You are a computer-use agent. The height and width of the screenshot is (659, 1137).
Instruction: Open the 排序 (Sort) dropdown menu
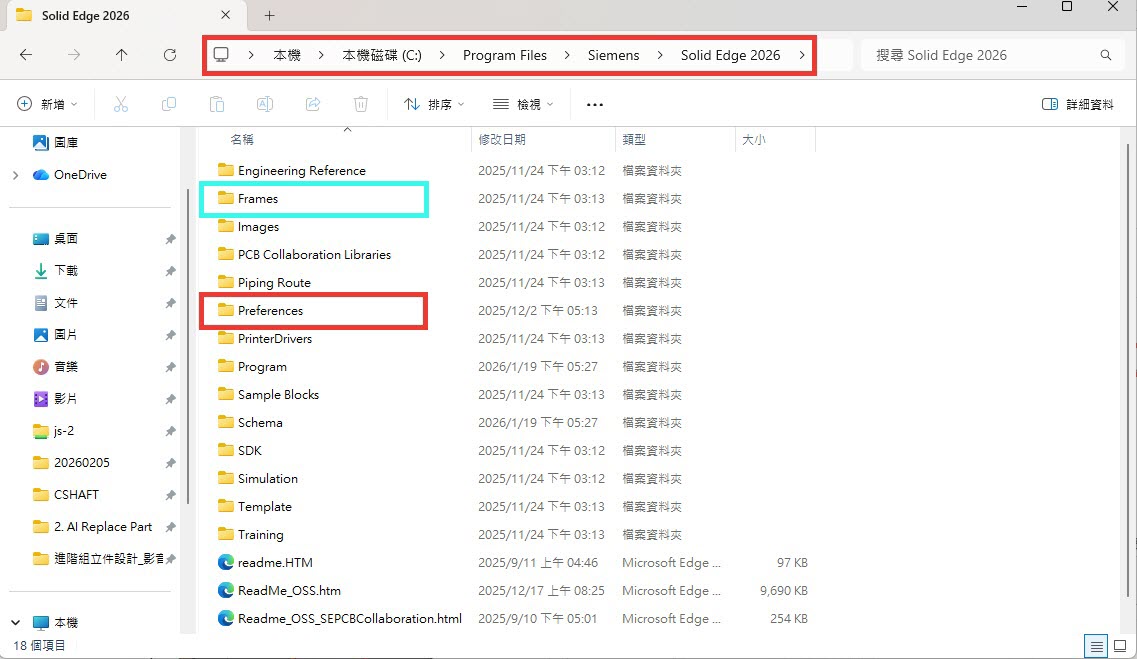pos(434,104)
